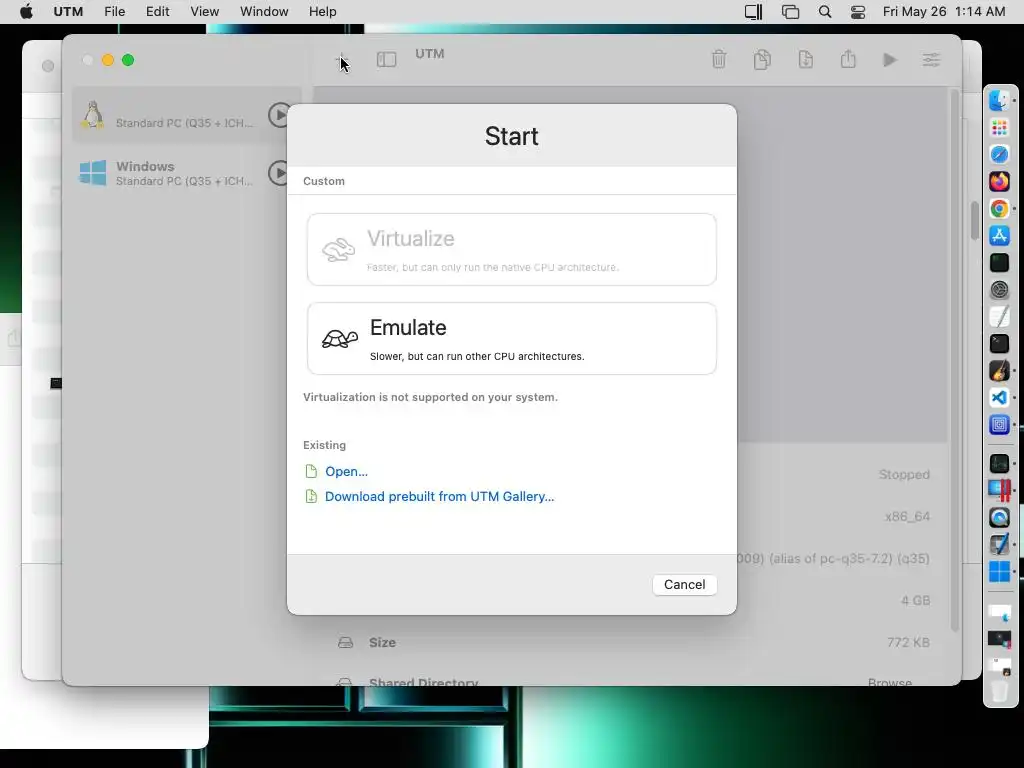Viewport: 1024px width, 768px height.
Task: Open Google Chrome from the dock
Action: 999,208
